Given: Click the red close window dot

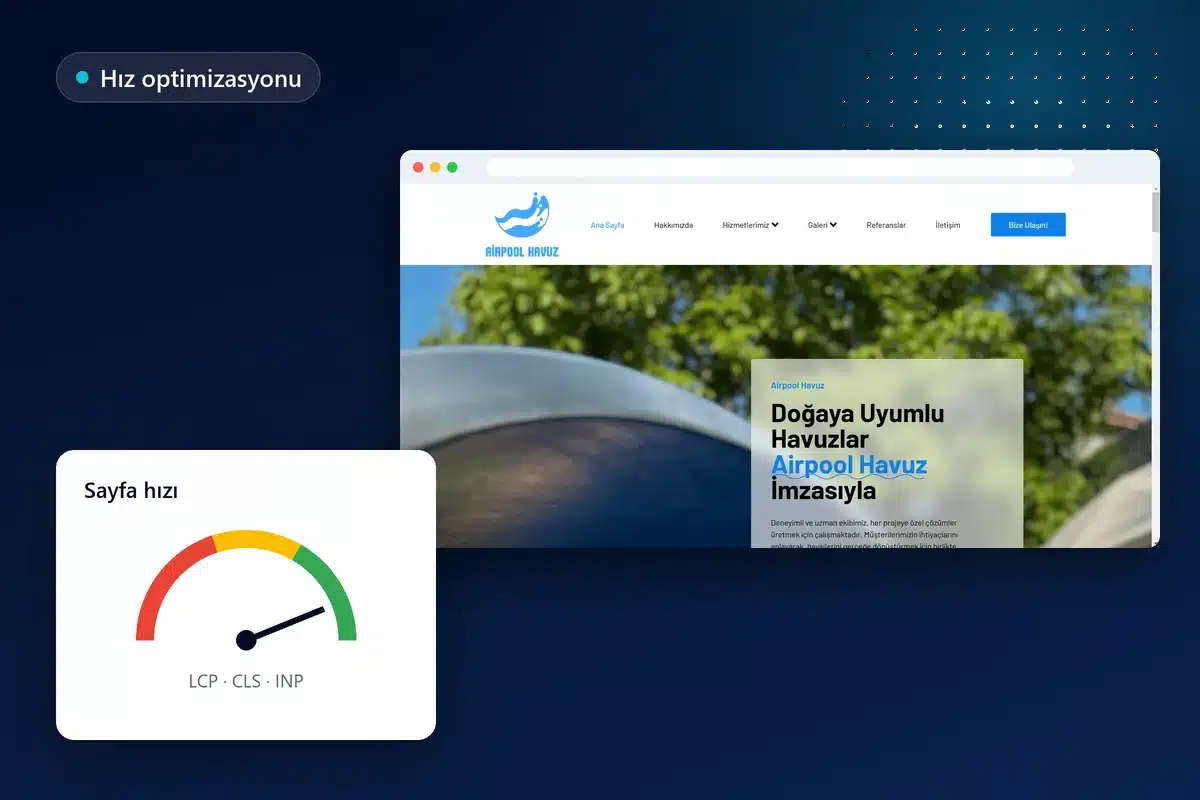Looking at the screenshot, I should pos(418,167).
